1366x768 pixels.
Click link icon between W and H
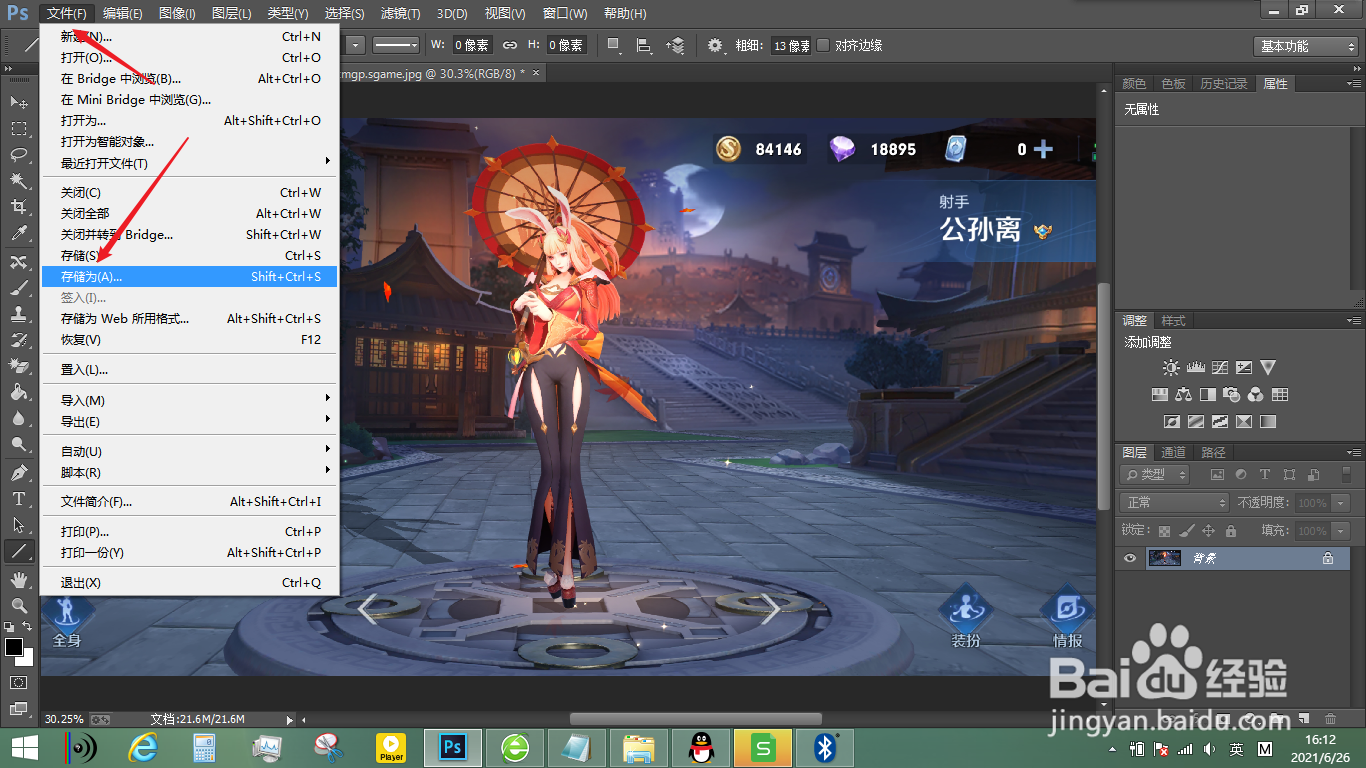click(510, 45)
